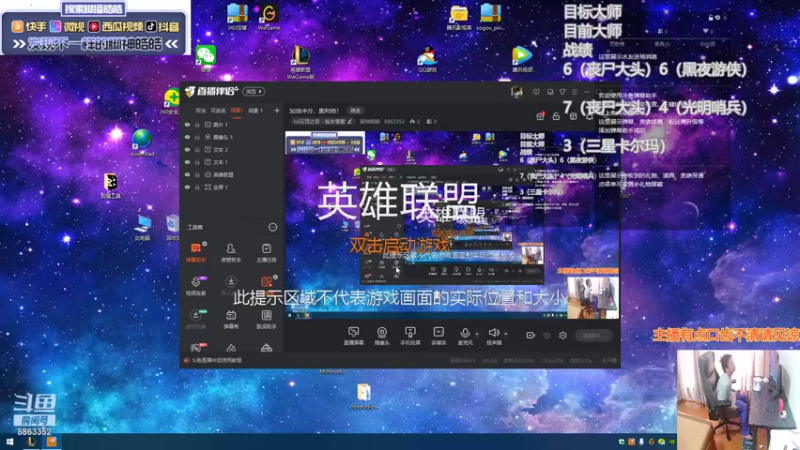The image size is (800, 450).
Task: Click the streamer avatar in the title bar
Action: click(516, 92)
